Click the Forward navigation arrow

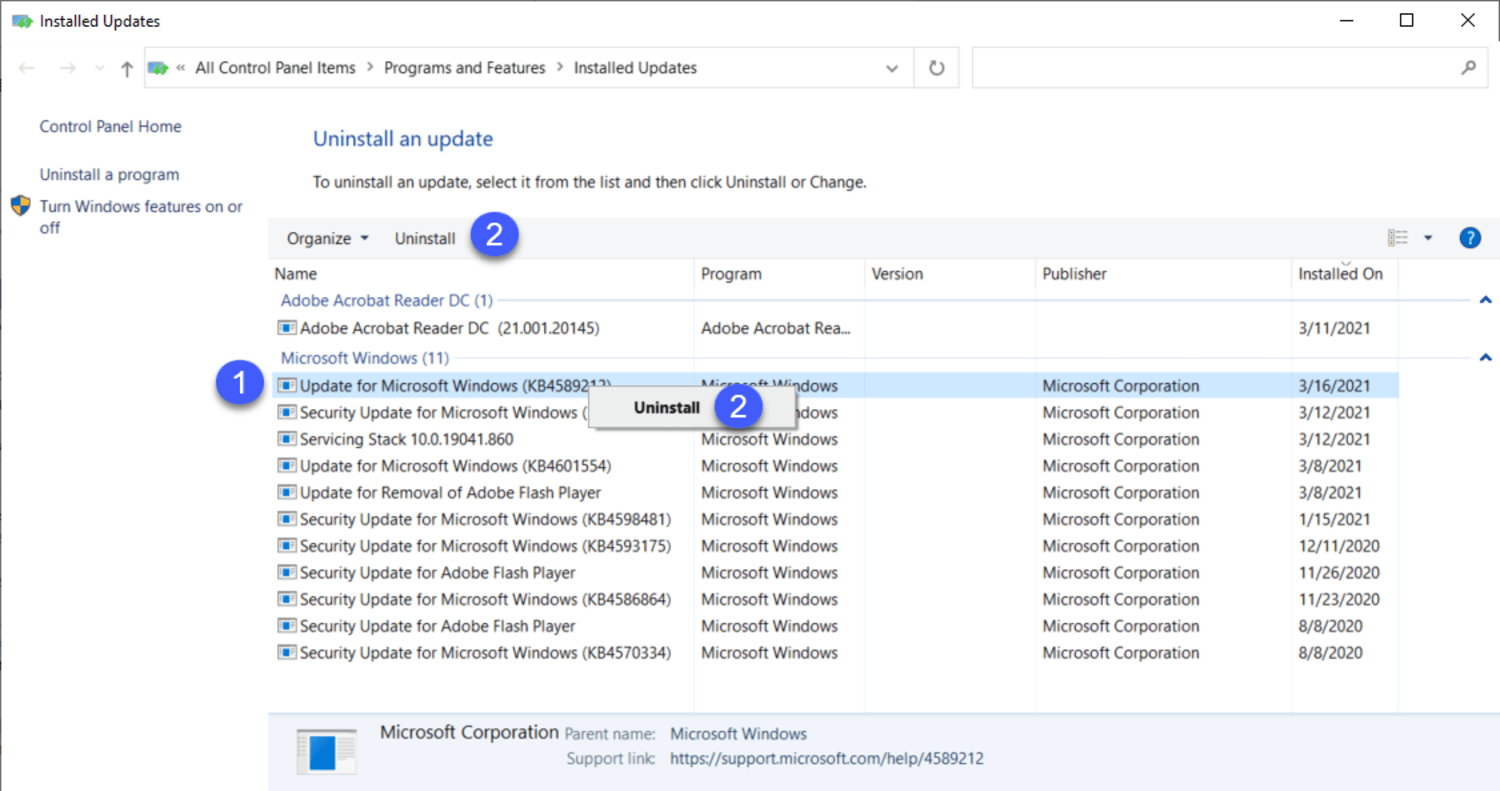67,68
